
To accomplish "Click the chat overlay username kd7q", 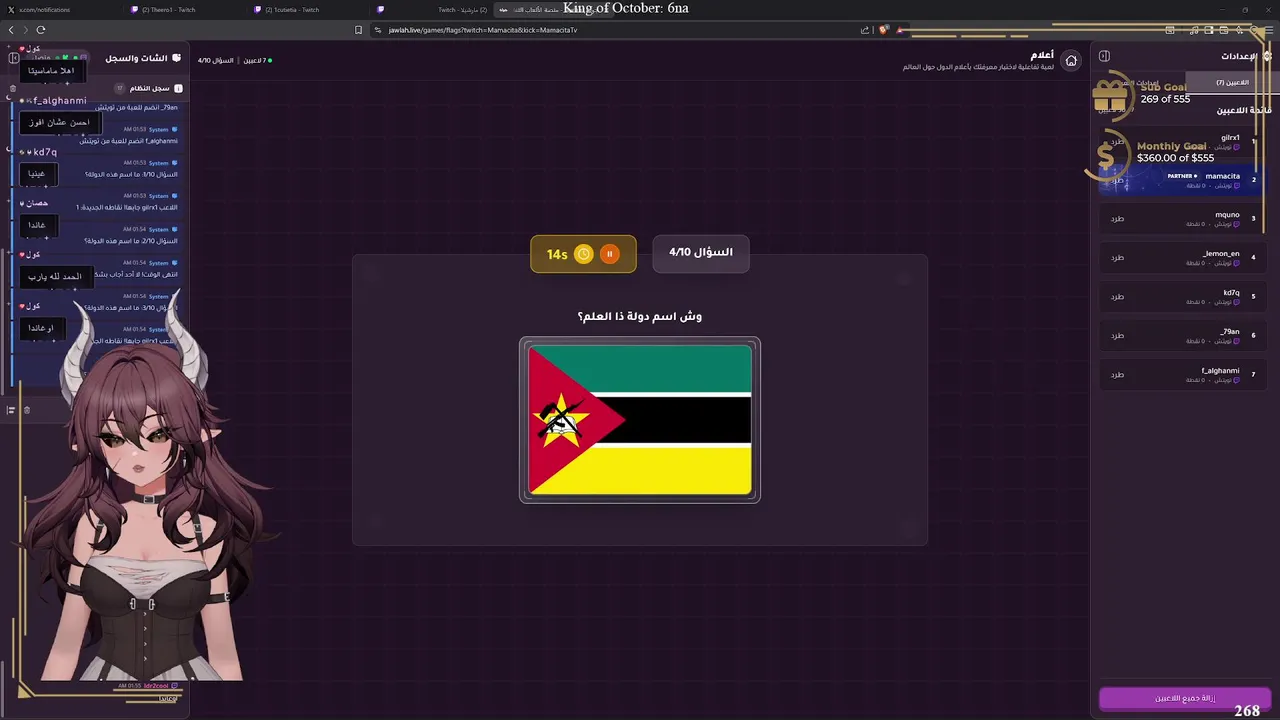I will click(x=45, y=152).
